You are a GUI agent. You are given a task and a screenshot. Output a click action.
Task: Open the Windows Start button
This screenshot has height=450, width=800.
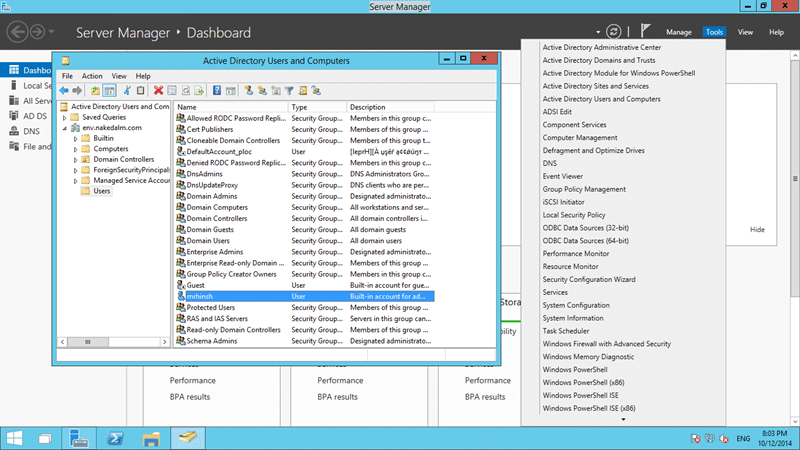pos(14,438)
